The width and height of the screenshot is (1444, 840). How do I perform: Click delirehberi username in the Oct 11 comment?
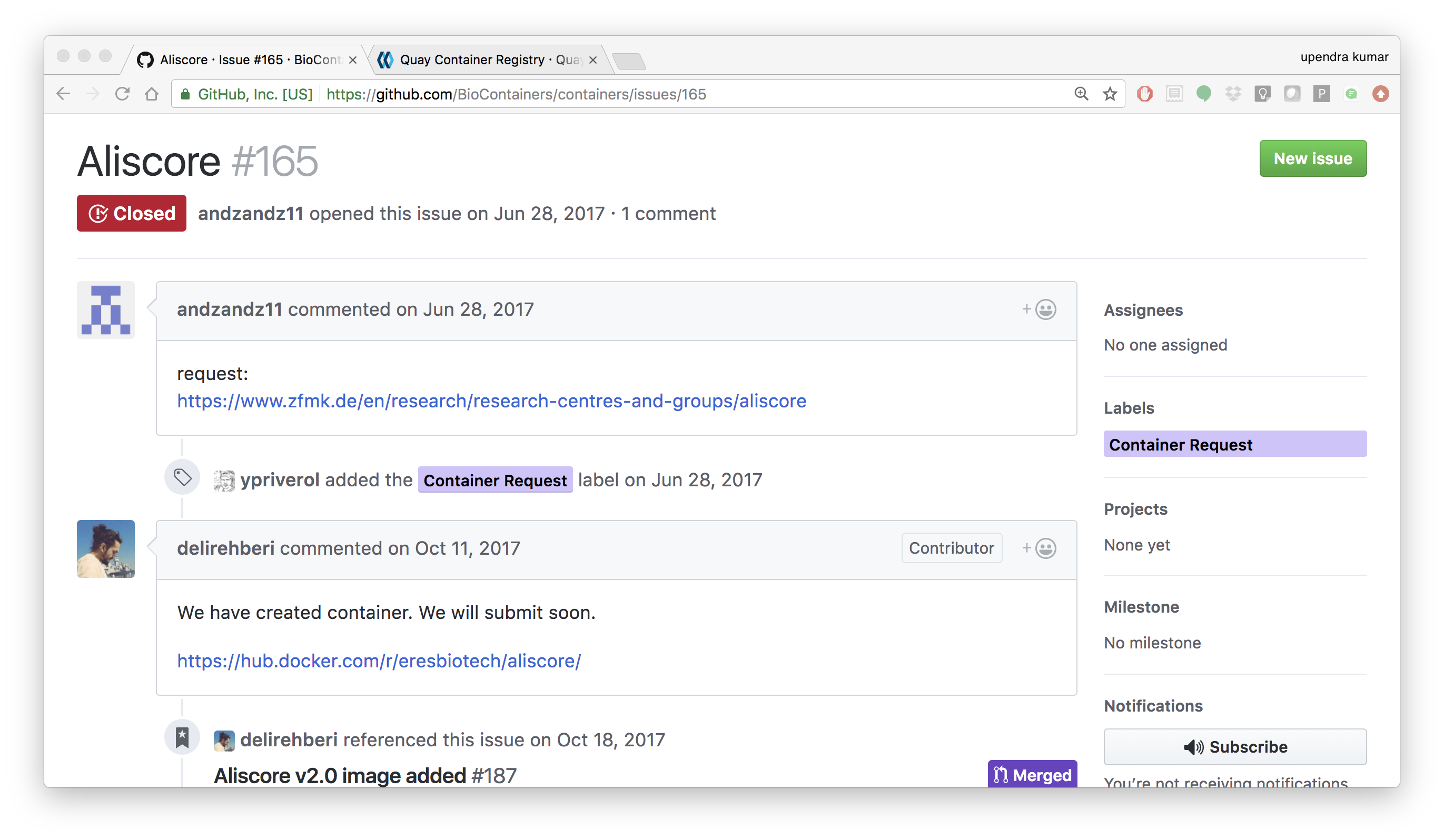(226, 548)
